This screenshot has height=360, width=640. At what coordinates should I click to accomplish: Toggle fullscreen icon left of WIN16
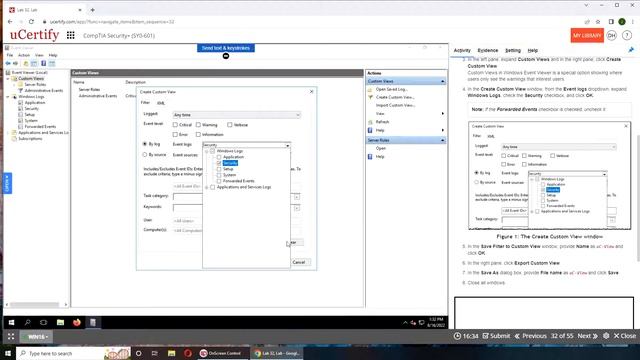pyautogui.click(x=11, y=337)
